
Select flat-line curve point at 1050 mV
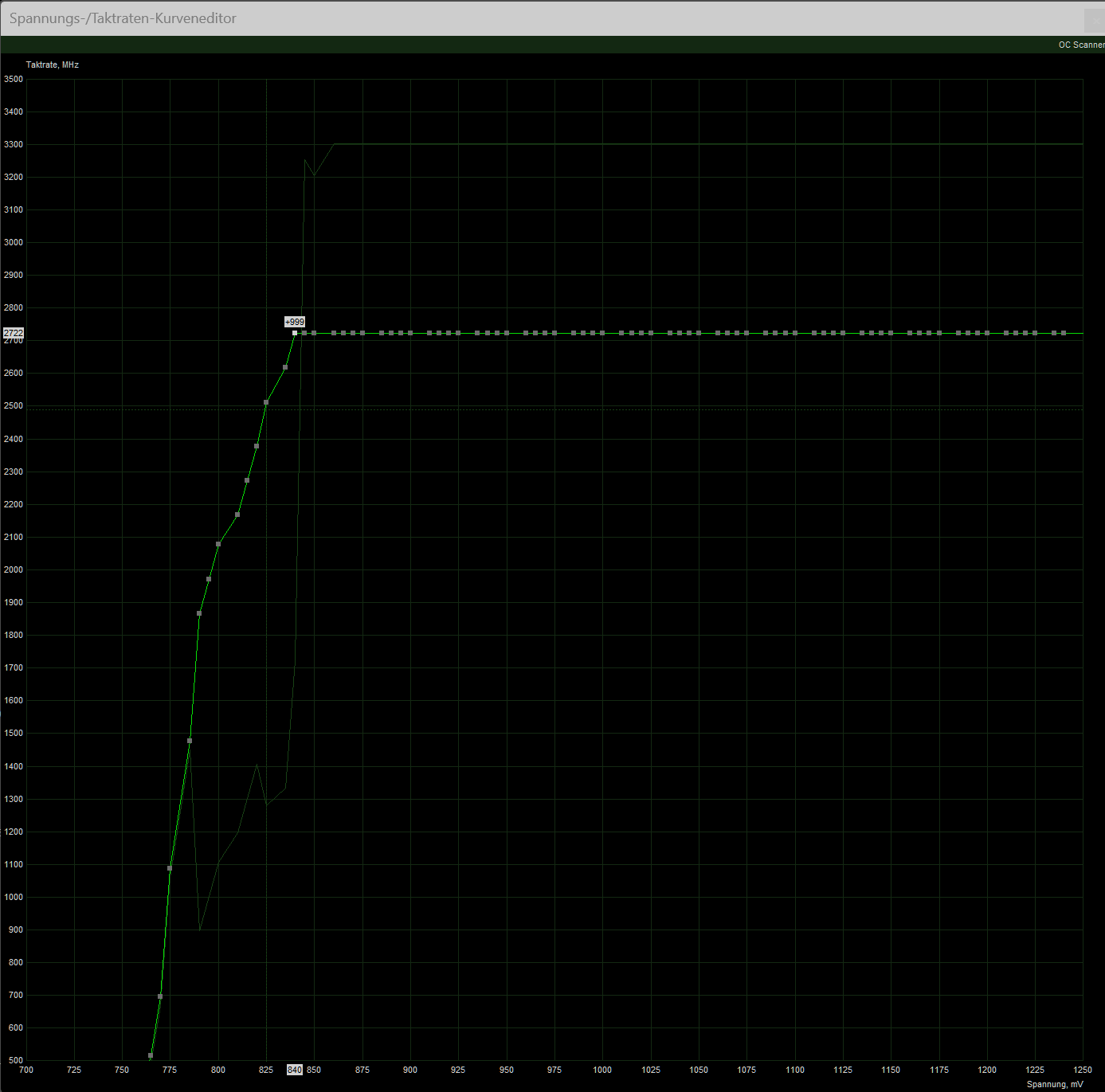coord(699,333)
